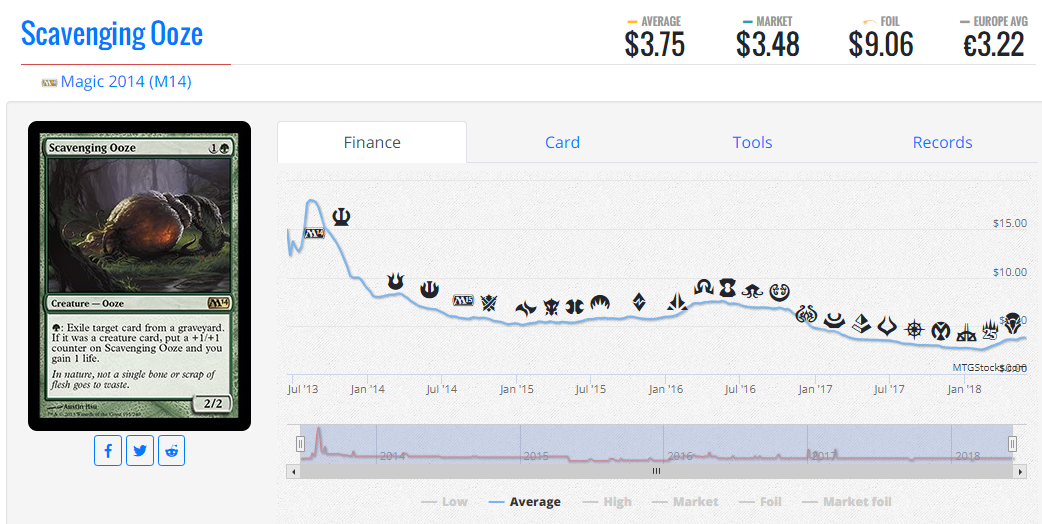Share card on Reddit
The width and height of the screenshot is (1042, 524).
[171, 451]
